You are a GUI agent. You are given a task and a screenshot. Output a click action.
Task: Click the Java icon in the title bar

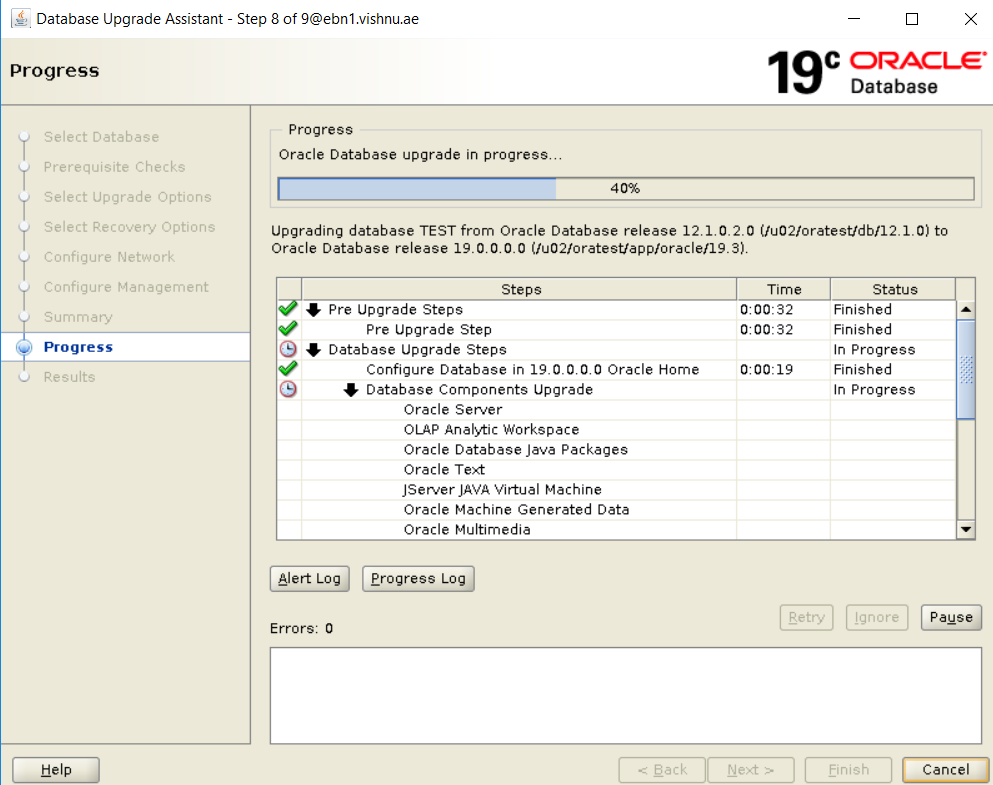click(x=20, y=18)
